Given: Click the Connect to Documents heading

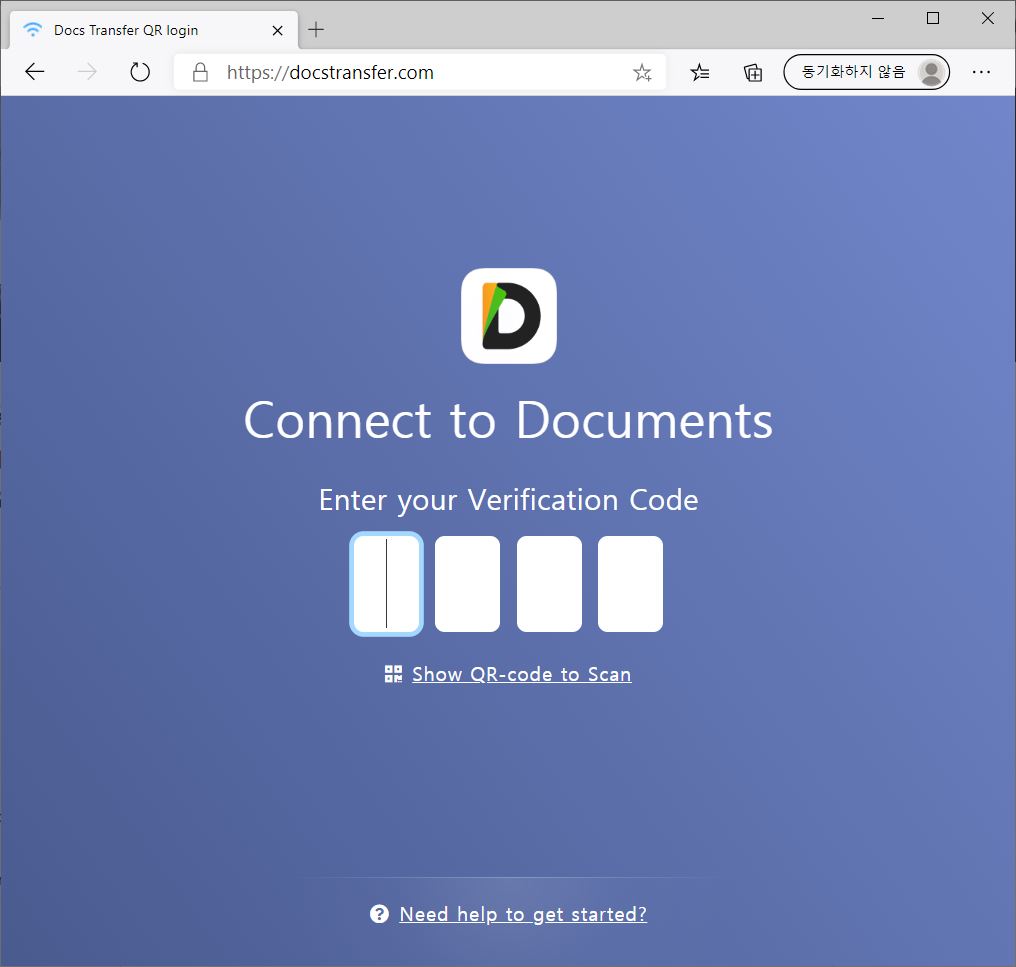Looking at the screenshot, I should click(509, 420).
